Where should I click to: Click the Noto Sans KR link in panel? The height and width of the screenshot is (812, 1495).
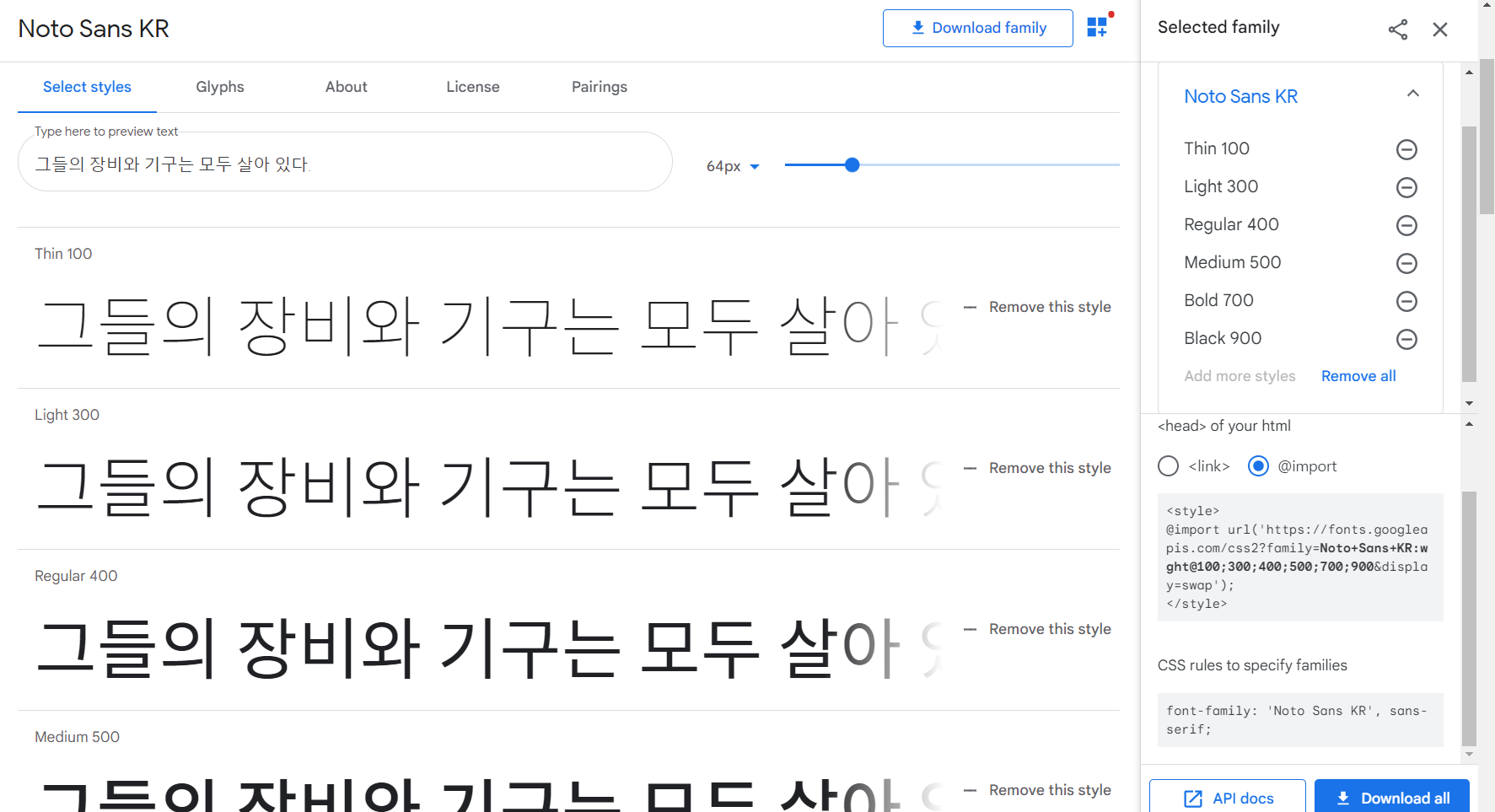tap(1240, 96)
